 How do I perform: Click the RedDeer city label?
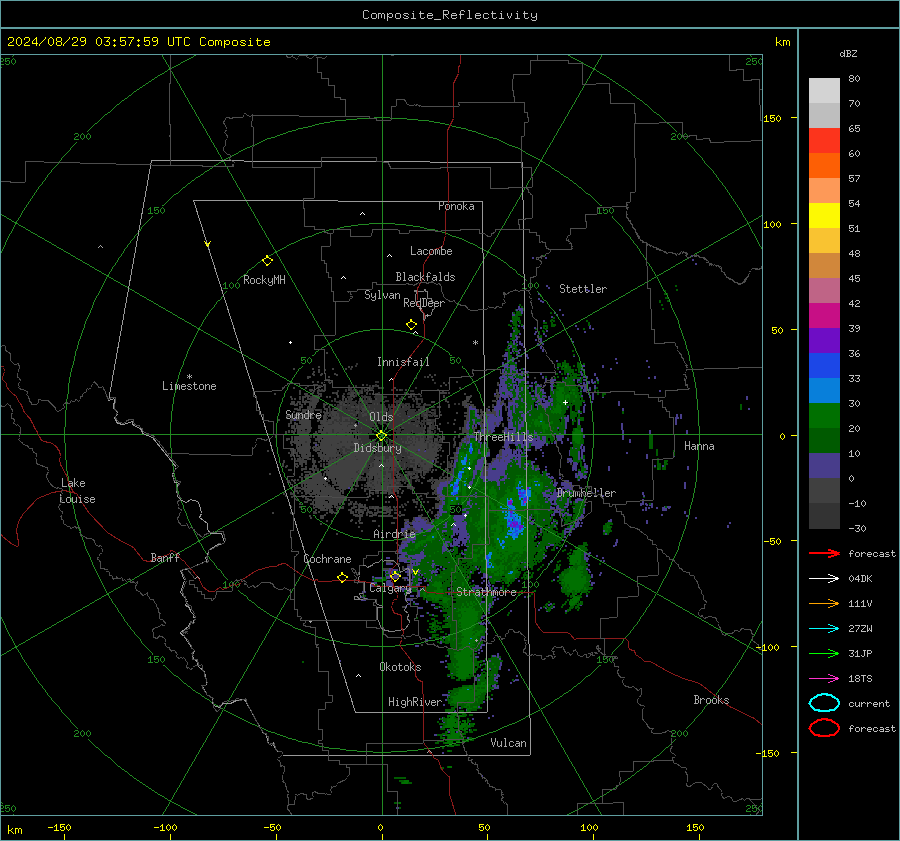click(424, 303)
